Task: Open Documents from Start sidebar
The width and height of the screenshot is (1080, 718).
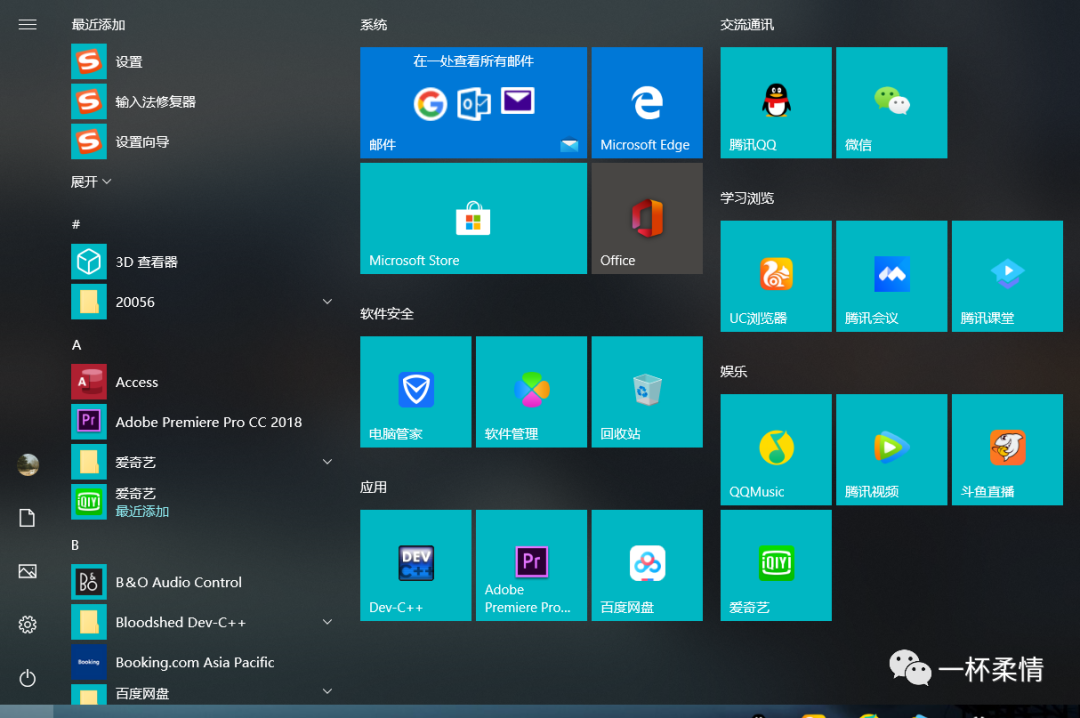Action: click(28, 518)
